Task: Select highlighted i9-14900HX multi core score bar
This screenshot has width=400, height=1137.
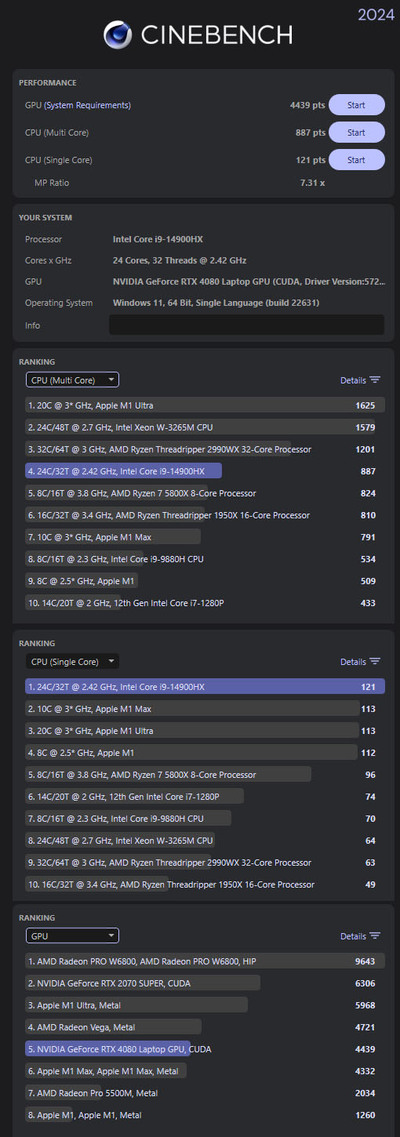Action: [x=123, y=471]
